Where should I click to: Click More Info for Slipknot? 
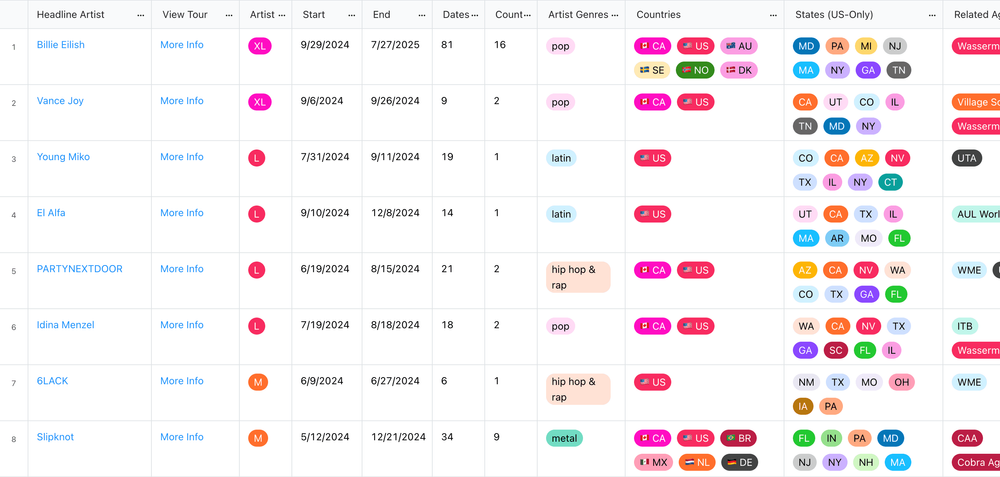click(182, 437)
